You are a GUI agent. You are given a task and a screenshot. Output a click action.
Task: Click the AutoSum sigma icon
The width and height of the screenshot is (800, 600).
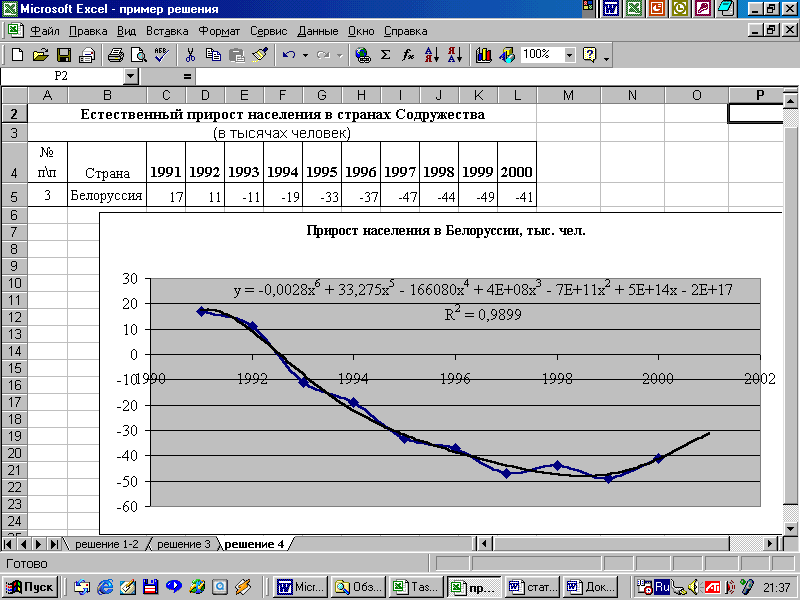coord(386,55)
